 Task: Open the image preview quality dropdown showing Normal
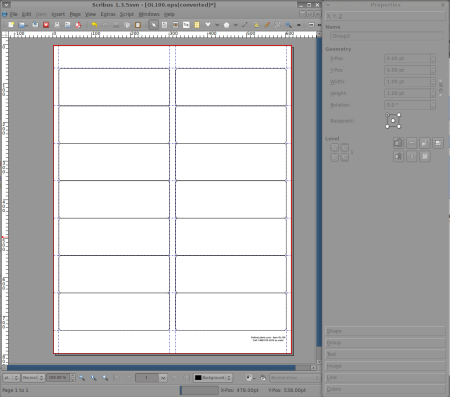(x=33, y=378)
